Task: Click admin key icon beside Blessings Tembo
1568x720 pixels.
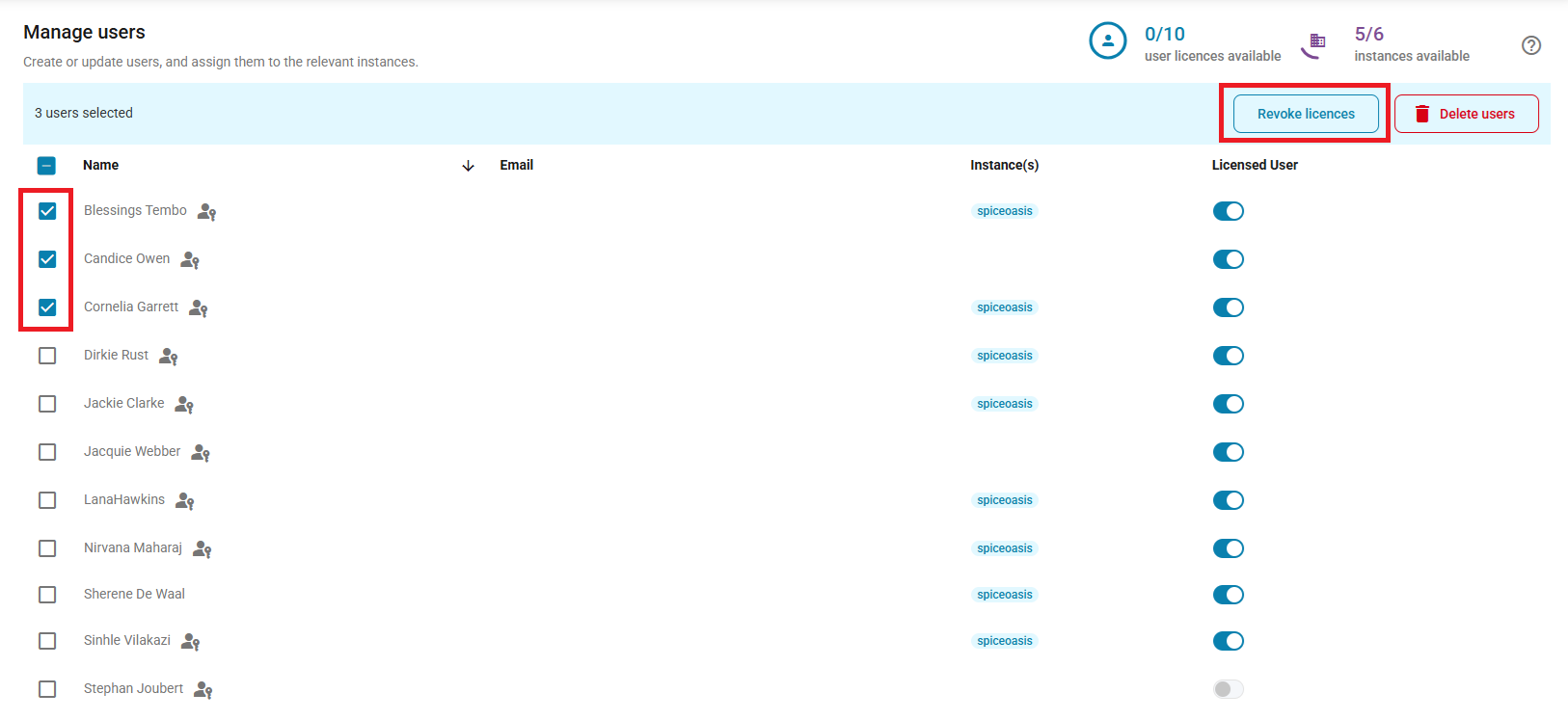Action: click(x=206, y=212)
